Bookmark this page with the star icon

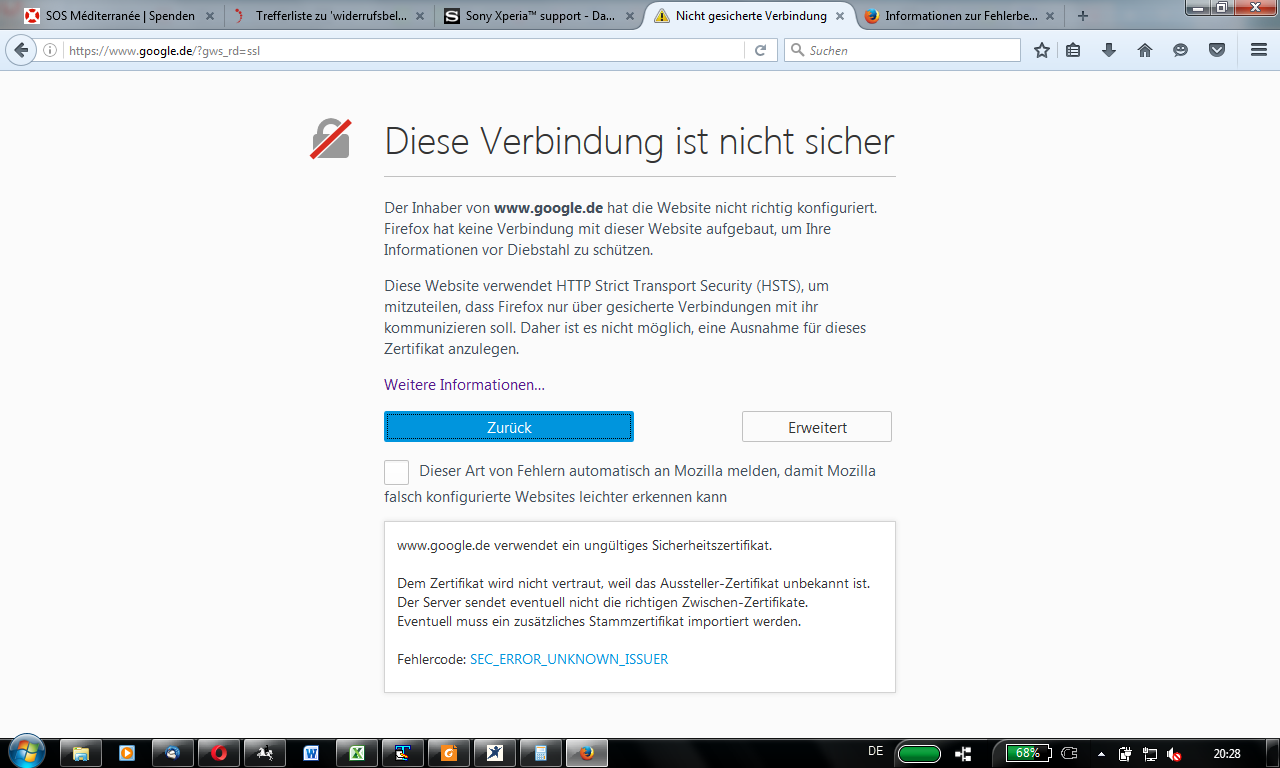[1042, 50]
